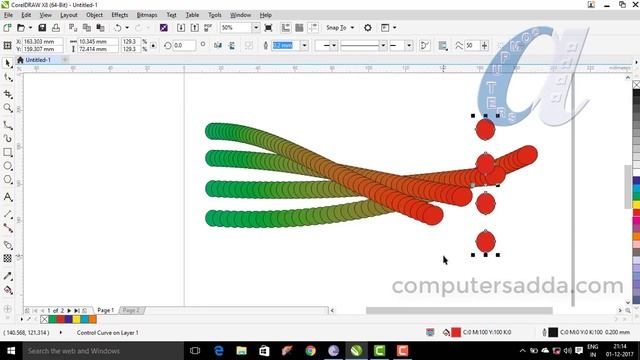Click the yellow document palette swatch
This screenshot has width=640, height=360.
(x=76, y=319)
